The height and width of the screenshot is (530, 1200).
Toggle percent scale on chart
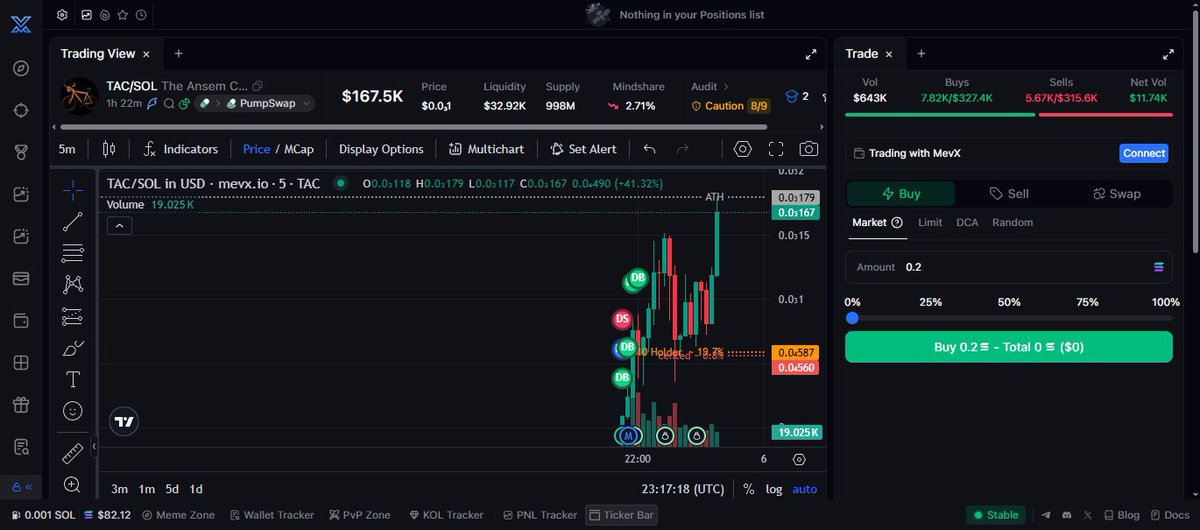(x=749, y=489)
